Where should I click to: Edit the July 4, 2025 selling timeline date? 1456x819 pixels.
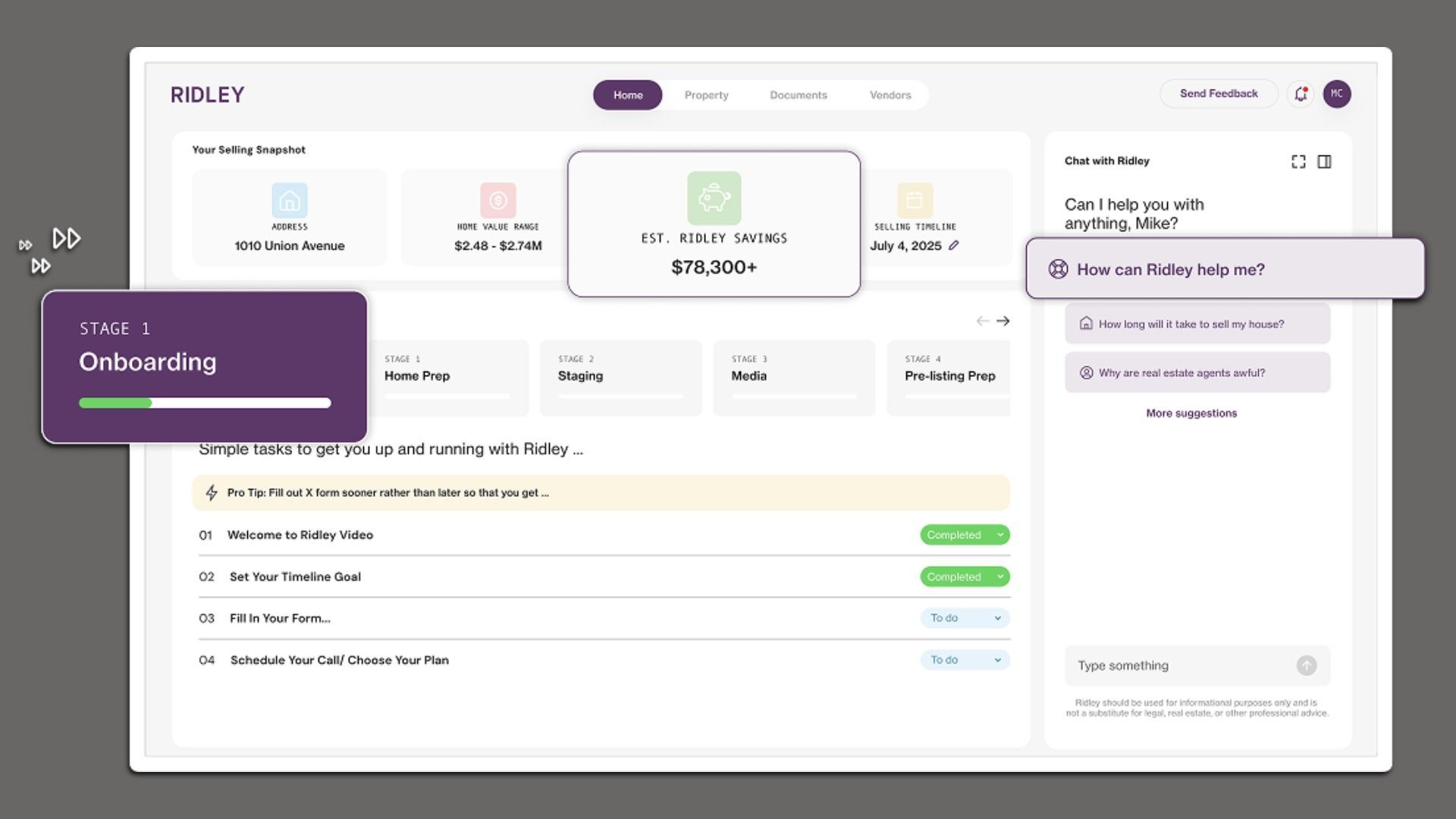click(954, 246)
